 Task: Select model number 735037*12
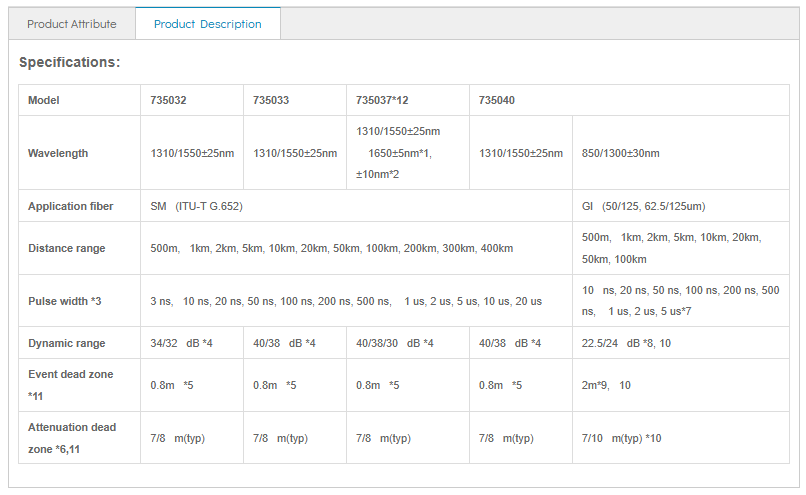point(382,100)
